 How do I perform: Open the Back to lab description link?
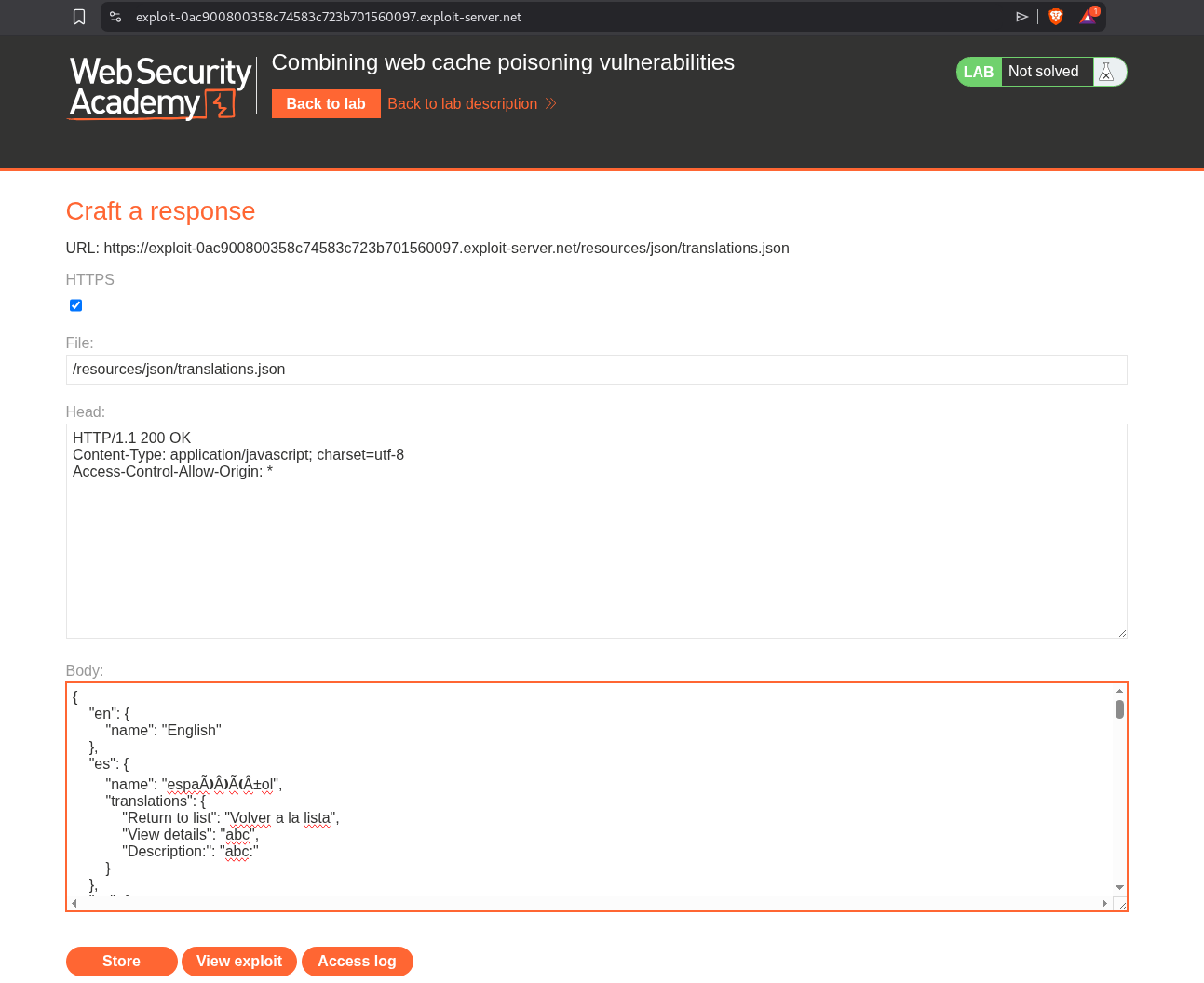(x=462, y=103)
